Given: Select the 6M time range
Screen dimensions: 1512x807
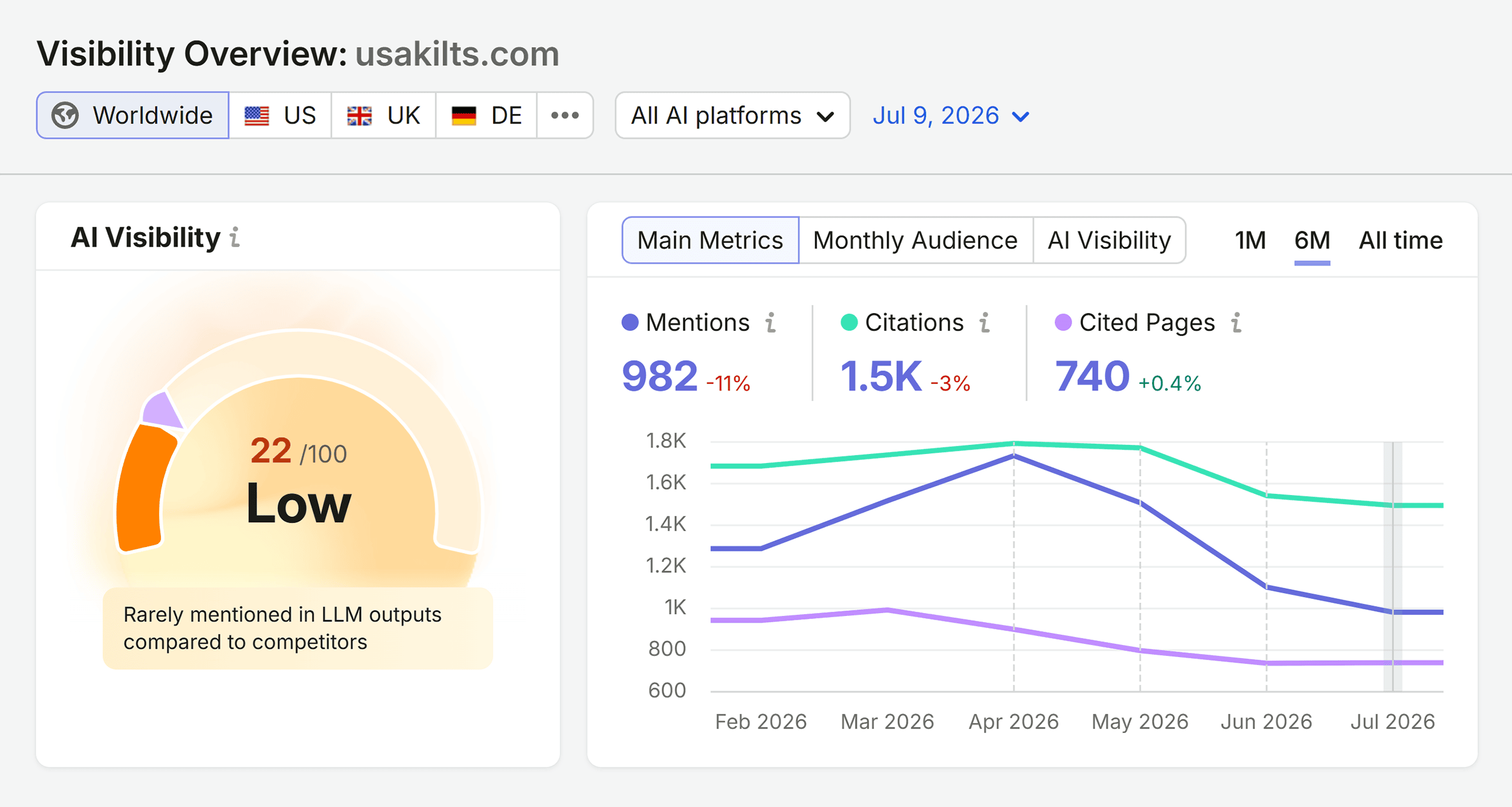Looking at the screenshot, I should pyautogui.click(x=1312, y=241).
